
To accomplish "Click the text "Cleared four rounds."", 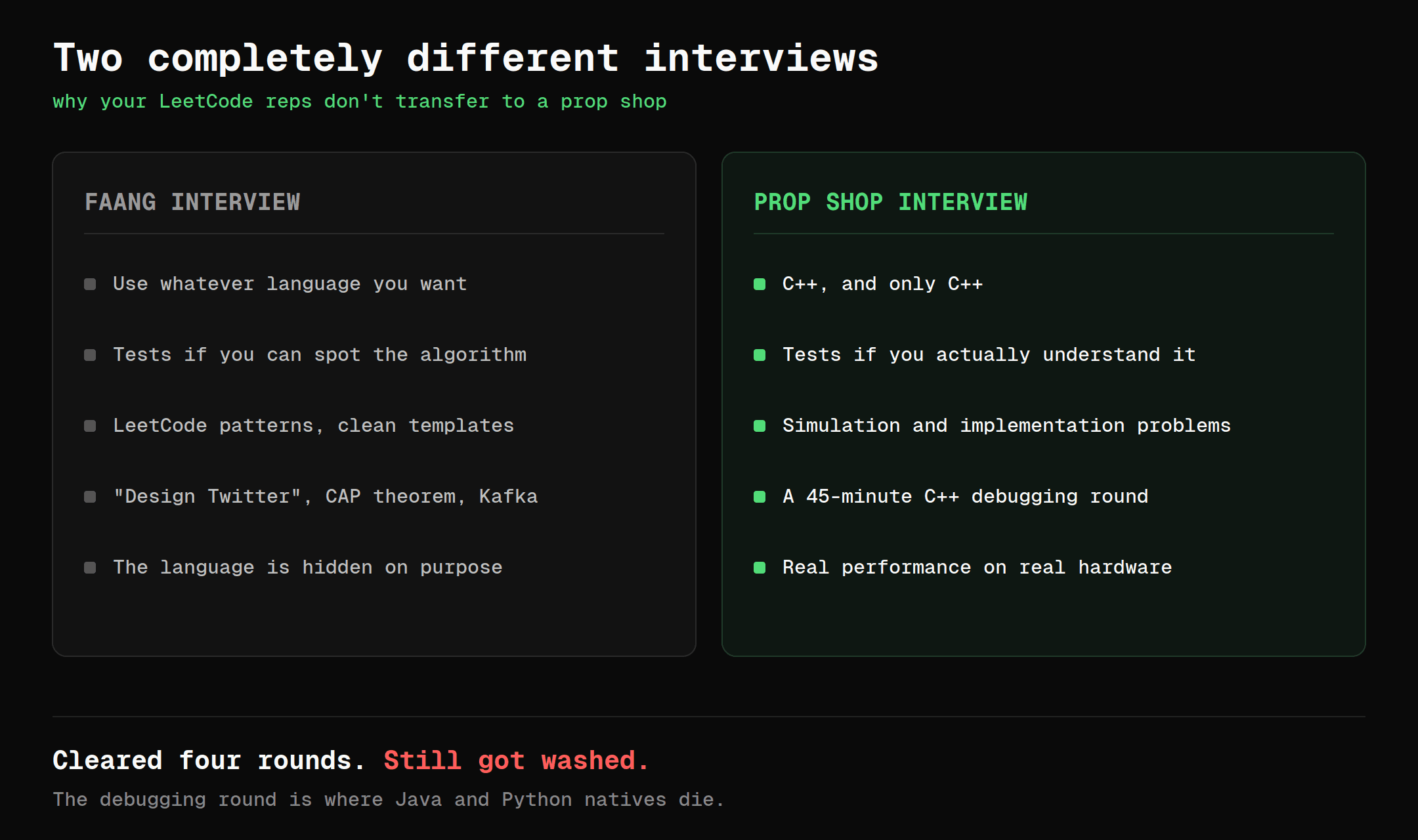I will tap(209, 761).
